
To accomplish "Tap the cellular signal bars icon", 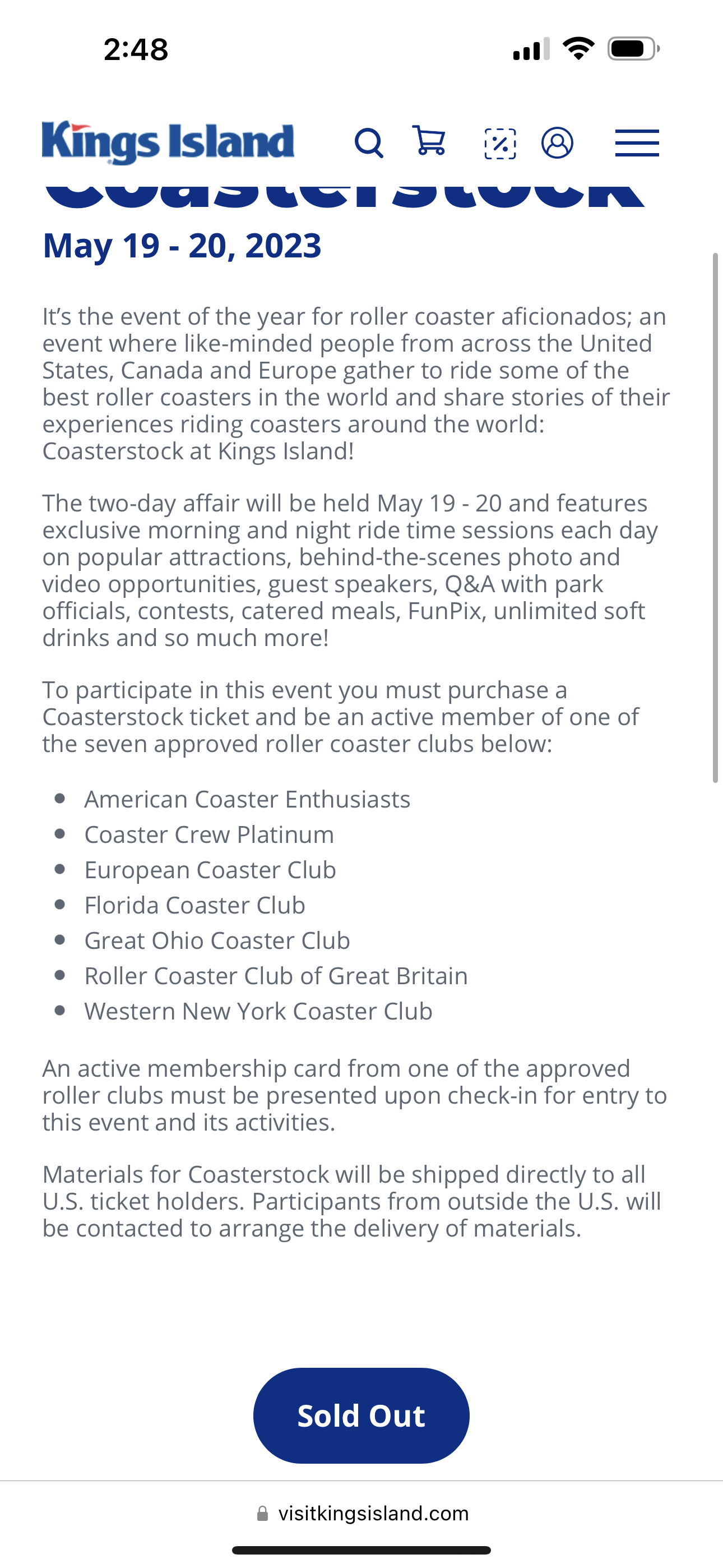I will point(531,49).
